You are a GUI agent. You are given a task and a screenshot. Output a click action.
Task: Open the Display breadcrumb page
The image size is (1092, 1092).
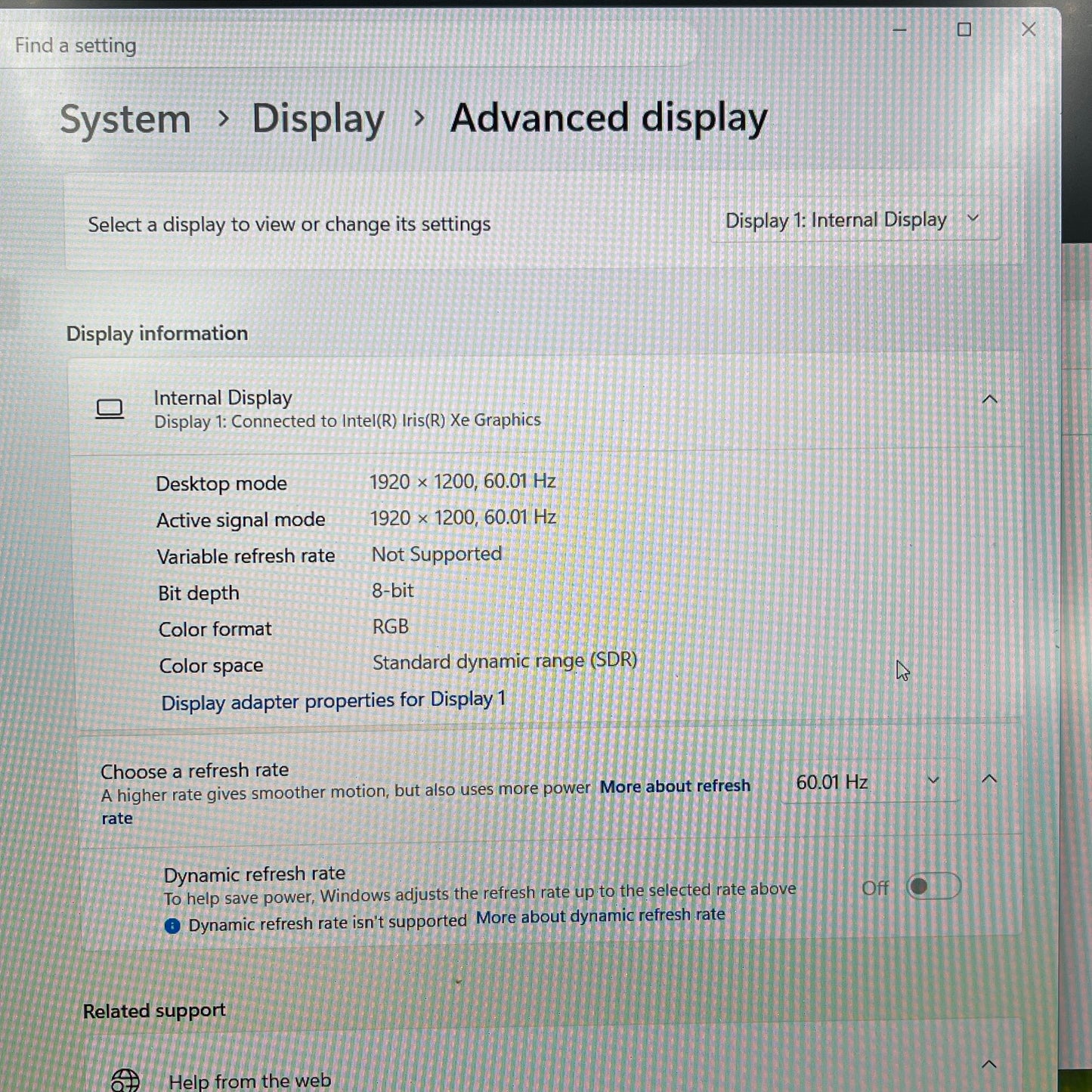tap(318, 119)
